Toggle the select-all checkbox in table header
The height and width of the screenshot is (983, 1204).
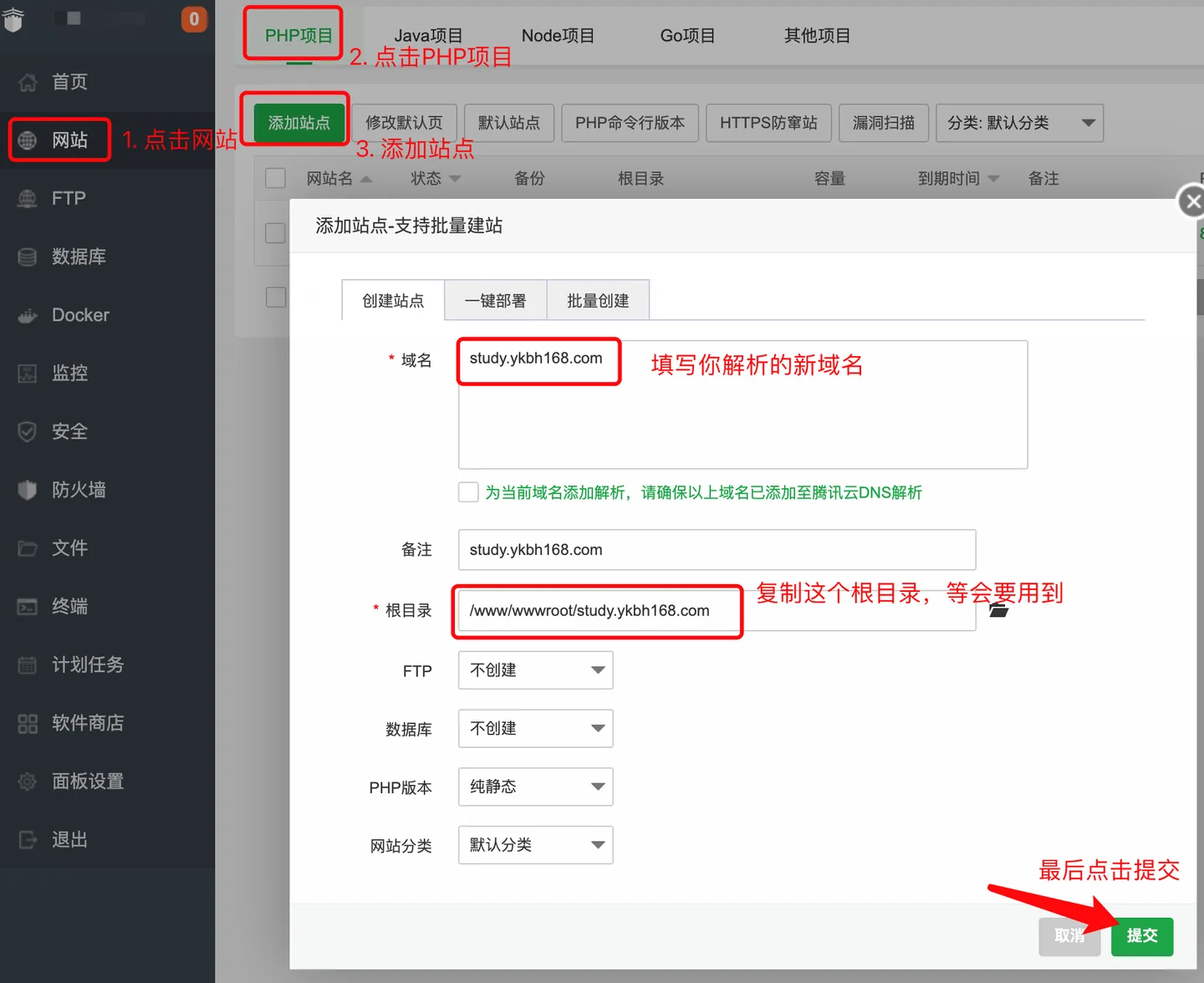275,178
